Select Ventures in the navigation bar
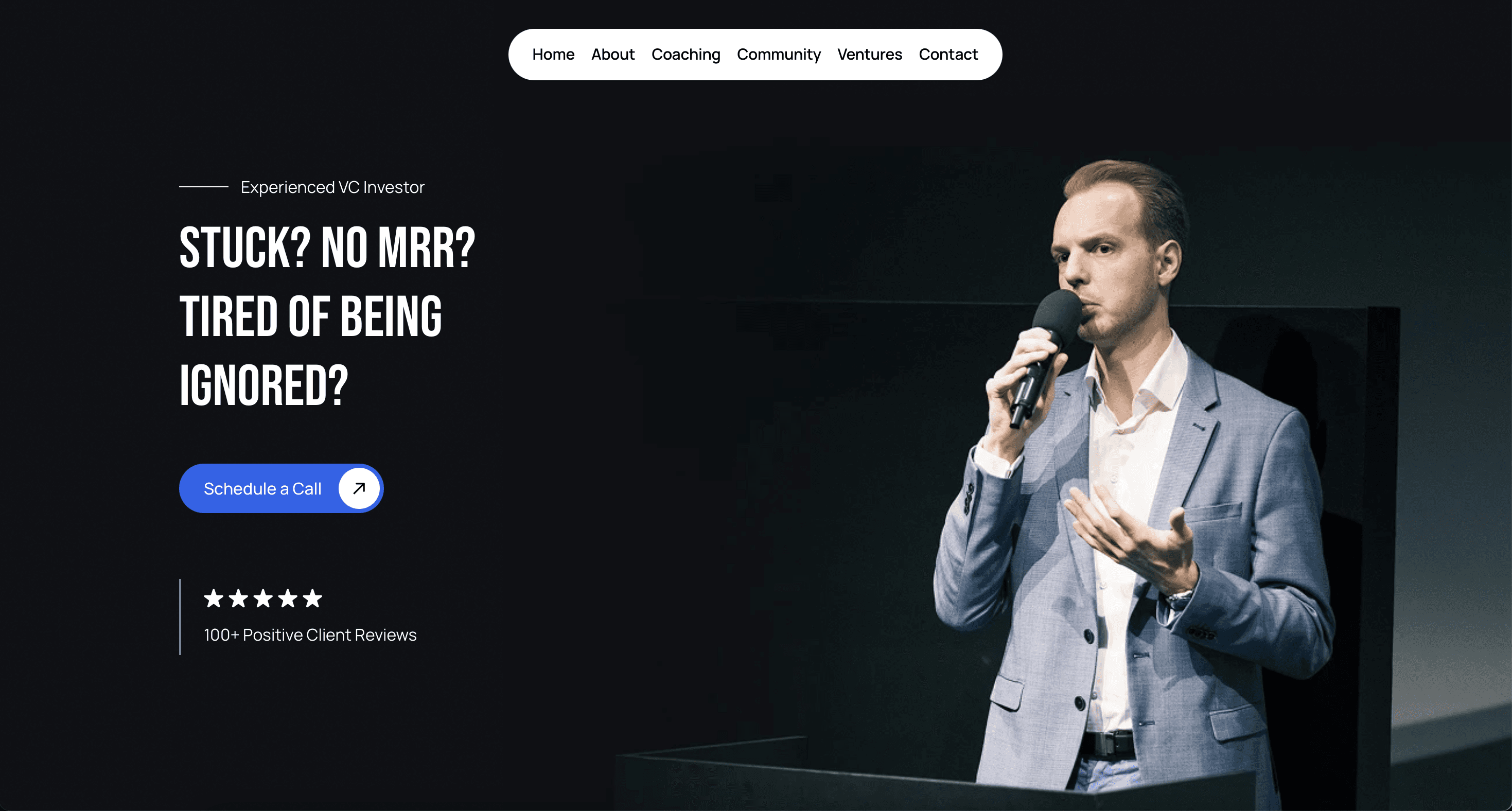Image resolution: width=1512 pixels, height=811 pixels. click(x=869, y=55)
